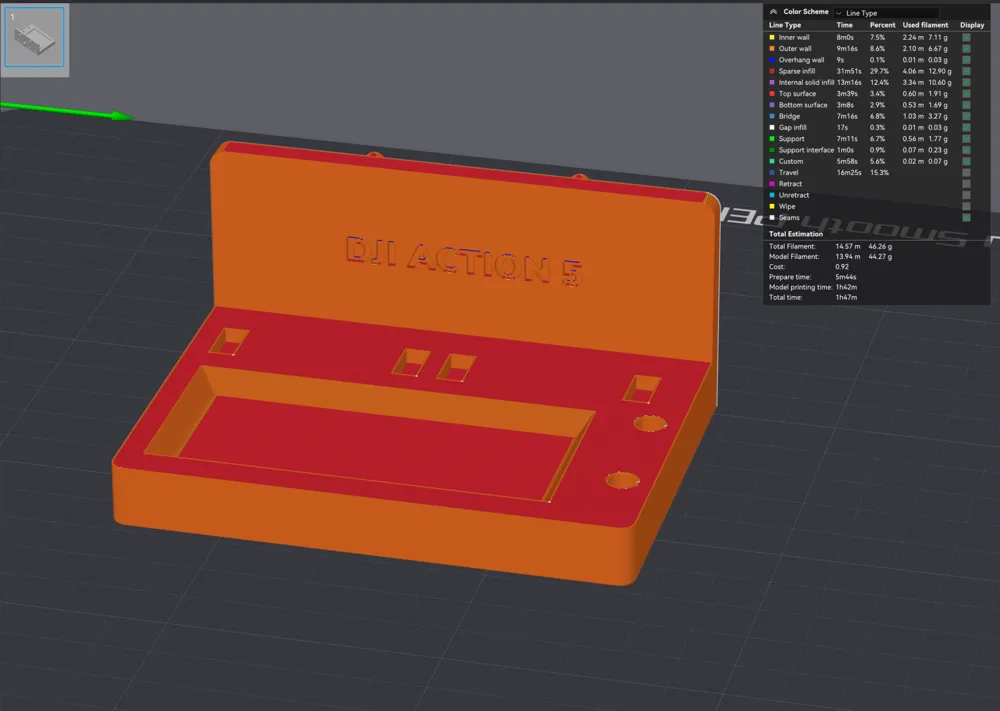Enable Unretract display checkbox
1000x711 pixels.
(x=966, y=195)
